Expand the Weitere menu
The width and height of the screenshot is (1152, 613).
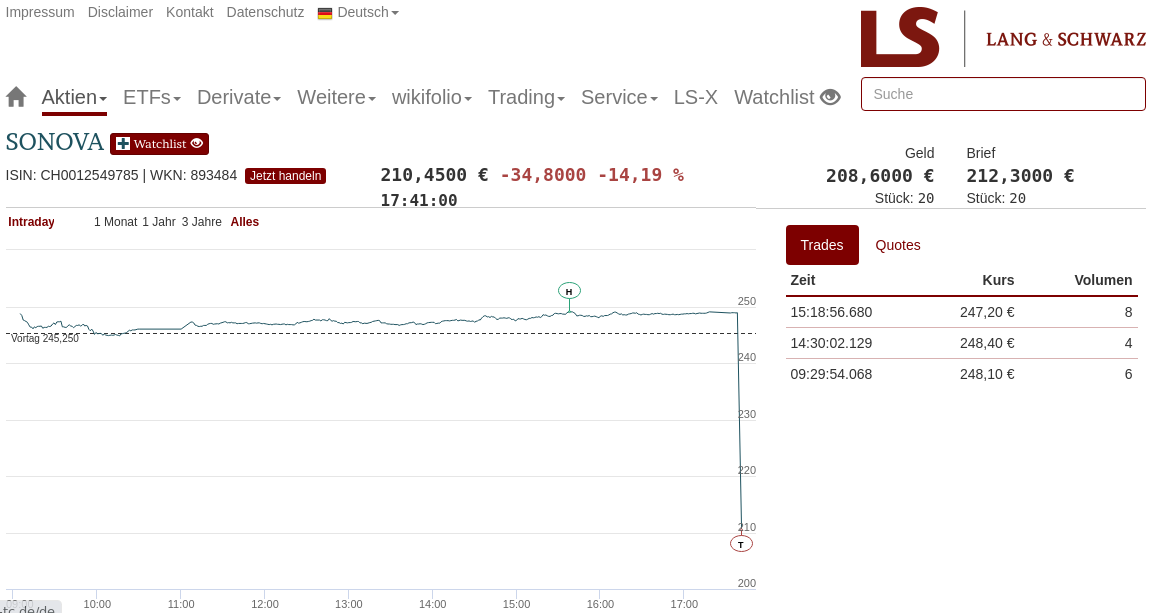(x=336, y=97)
